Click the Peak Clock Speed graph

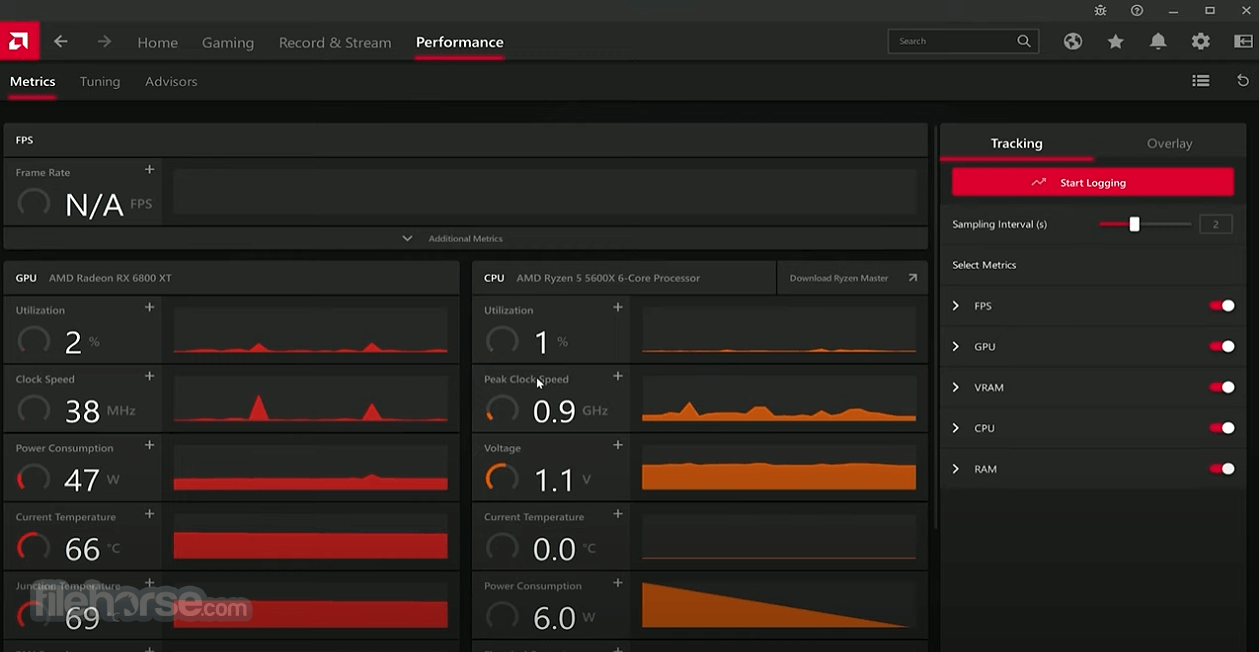point(779,400)
